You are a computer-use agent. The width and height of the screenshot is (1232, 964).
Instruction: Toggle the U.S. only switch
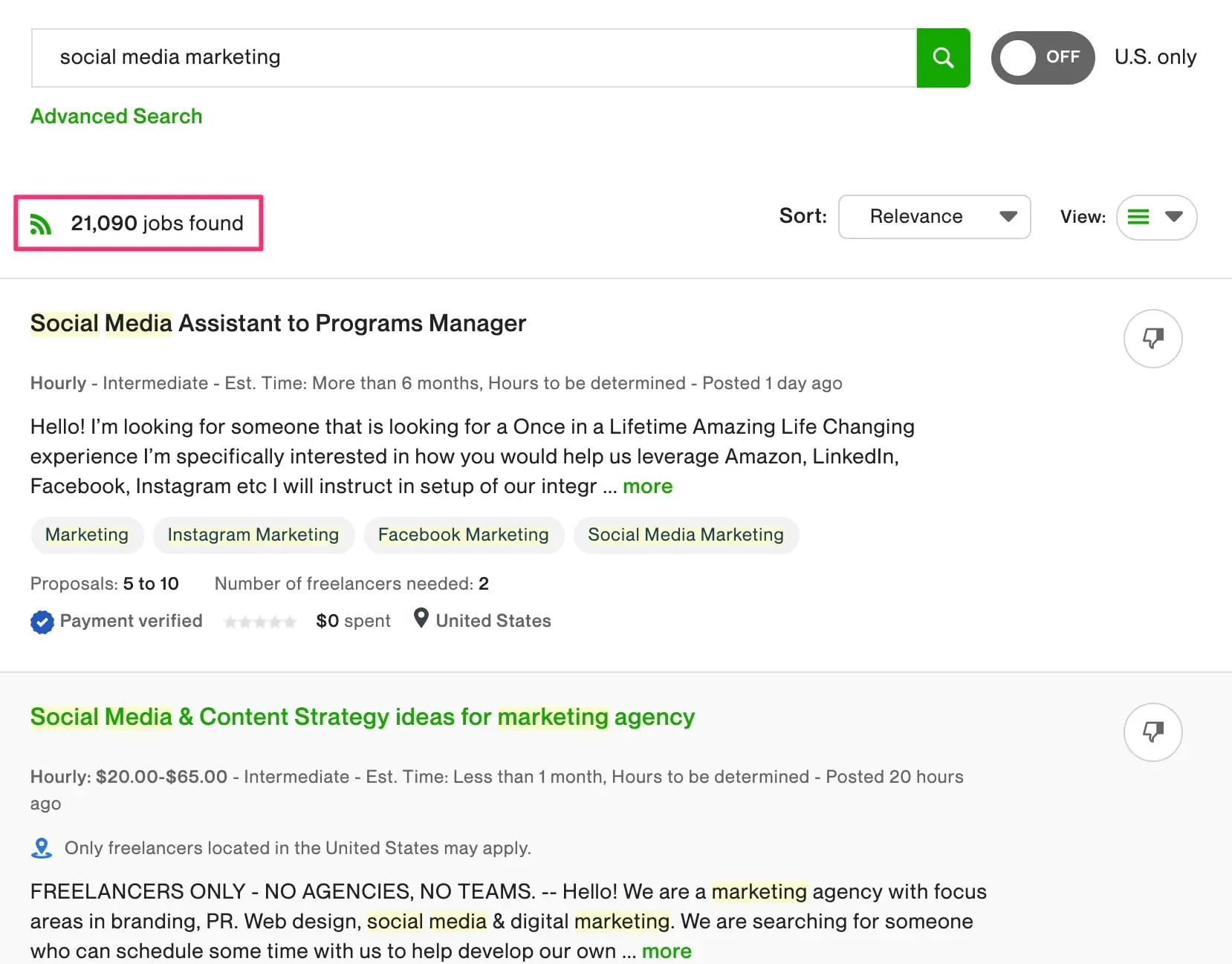click(x=1042, y=58)
